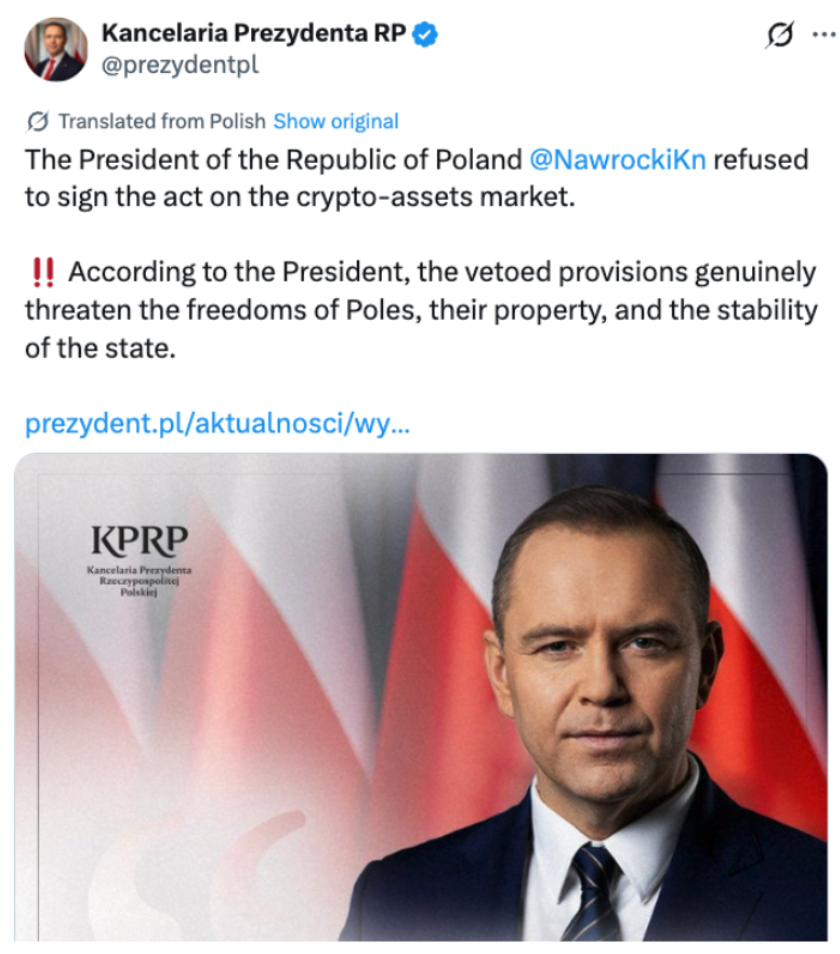This screenshot has width=840, height=954.
Task: Click 'Kancelaria Prezydenta Rzeczypospolitej Polskiej' caption under logo
Action: pyautogui.click(x=139, y=580)
